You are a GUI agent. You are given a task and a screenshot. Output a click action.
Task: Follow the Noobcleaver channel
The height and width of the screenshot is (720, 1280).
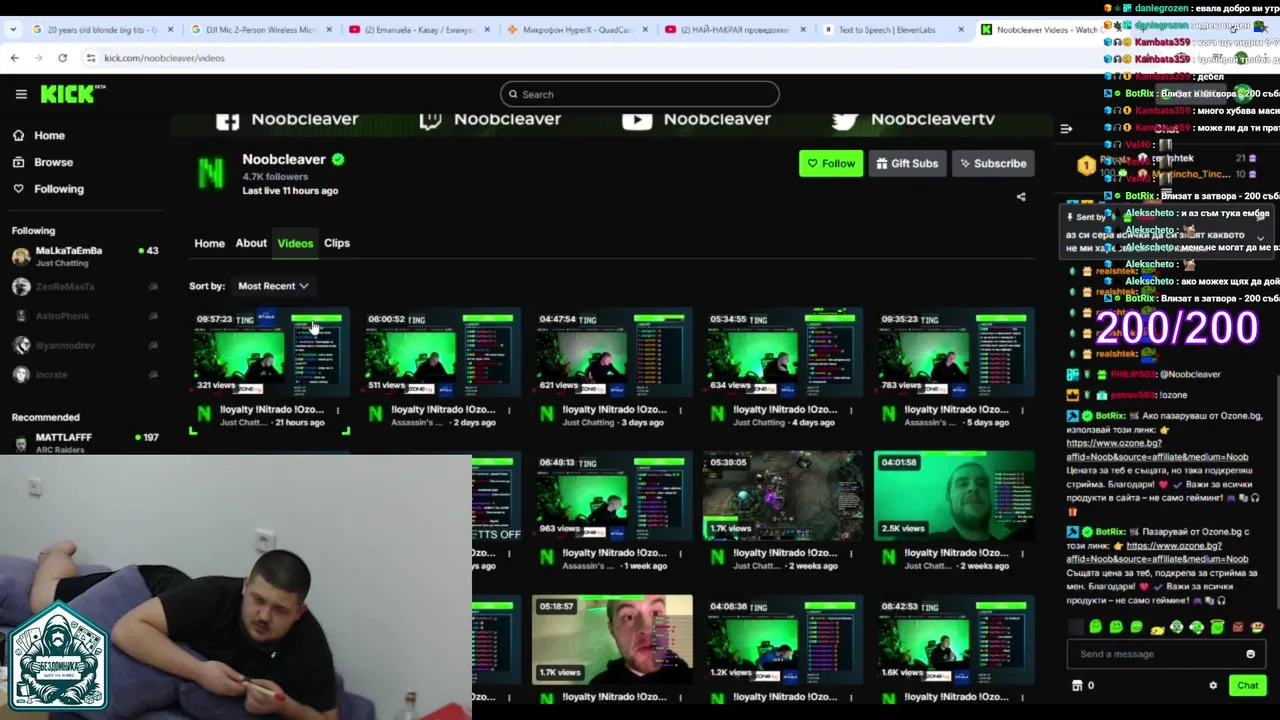click(x=831, y=164)
